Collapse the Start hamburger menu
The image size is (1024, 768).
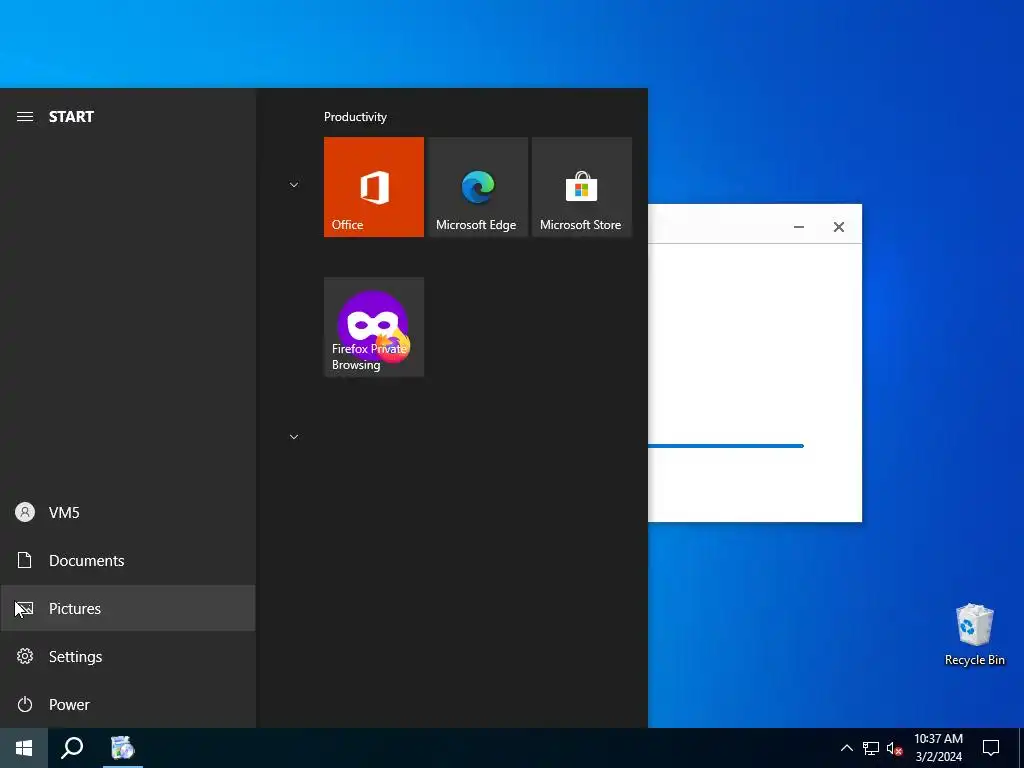coord(25,117)
